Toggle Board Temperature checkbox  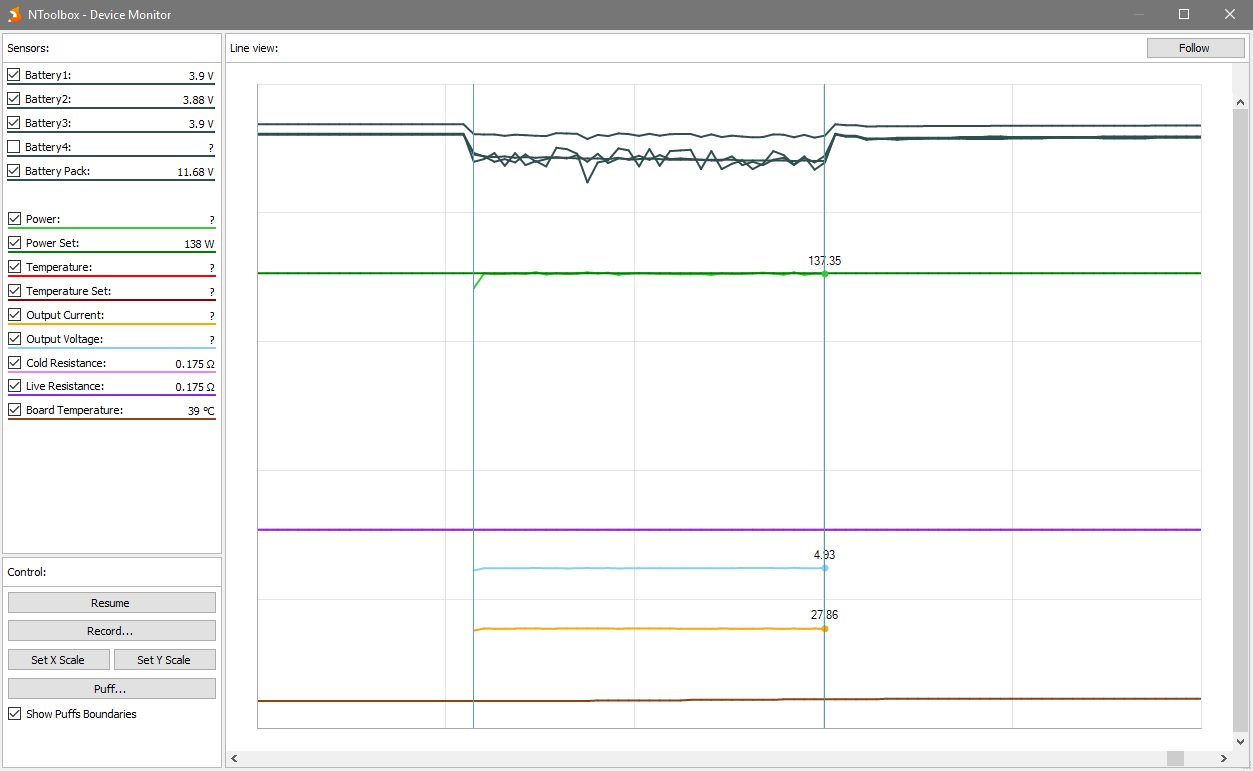click(14, 410)
